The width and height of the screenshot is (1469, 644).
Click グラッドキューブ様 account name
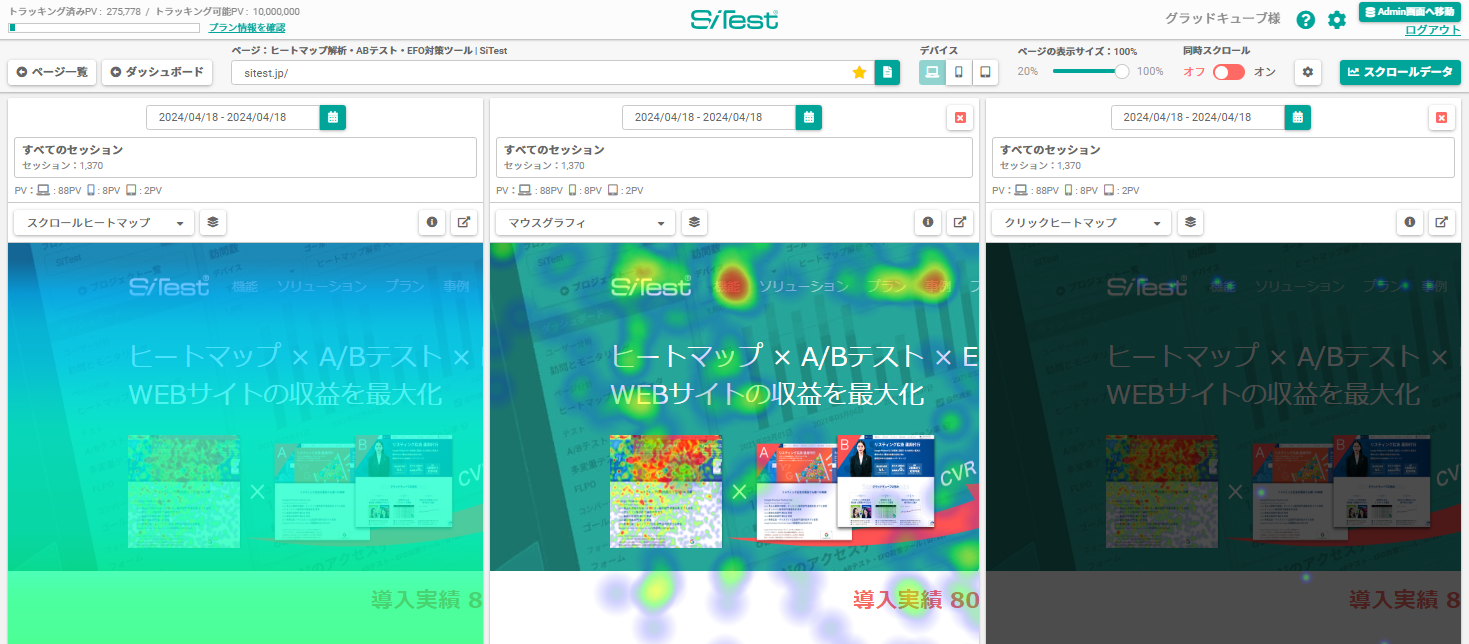pos(1223,18)
